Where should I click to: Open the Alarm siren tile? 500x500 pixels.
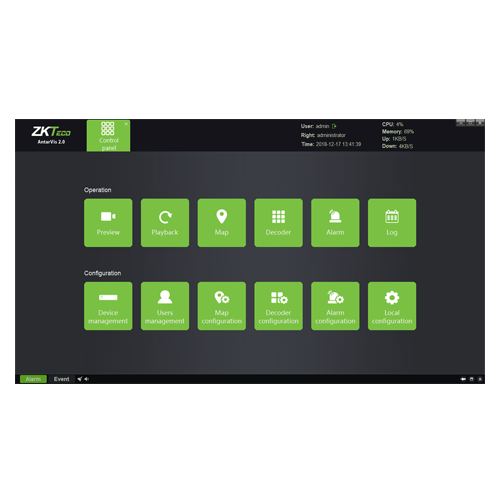(335, 223)
